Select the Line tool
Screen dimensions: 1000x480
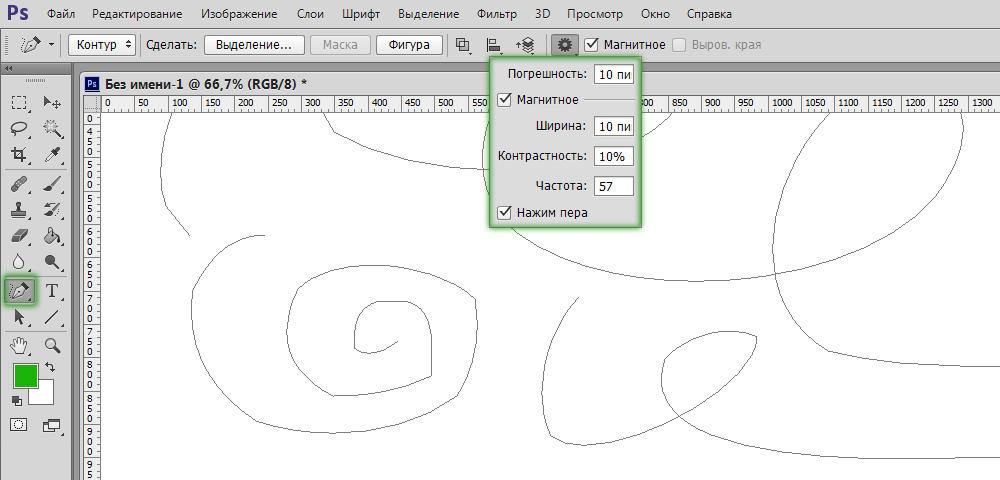[52, 317]
